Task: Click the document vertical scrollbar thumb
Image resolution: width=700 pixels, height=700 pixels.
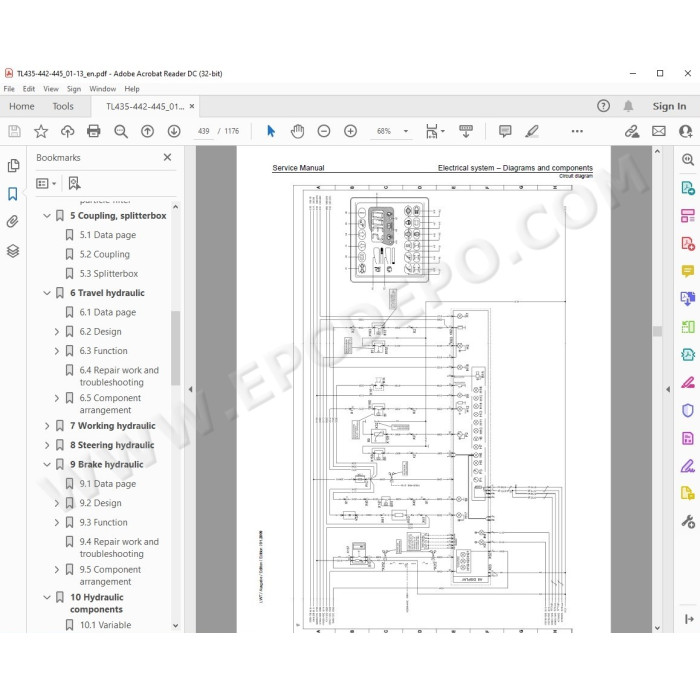Action: tap(657, 331)
